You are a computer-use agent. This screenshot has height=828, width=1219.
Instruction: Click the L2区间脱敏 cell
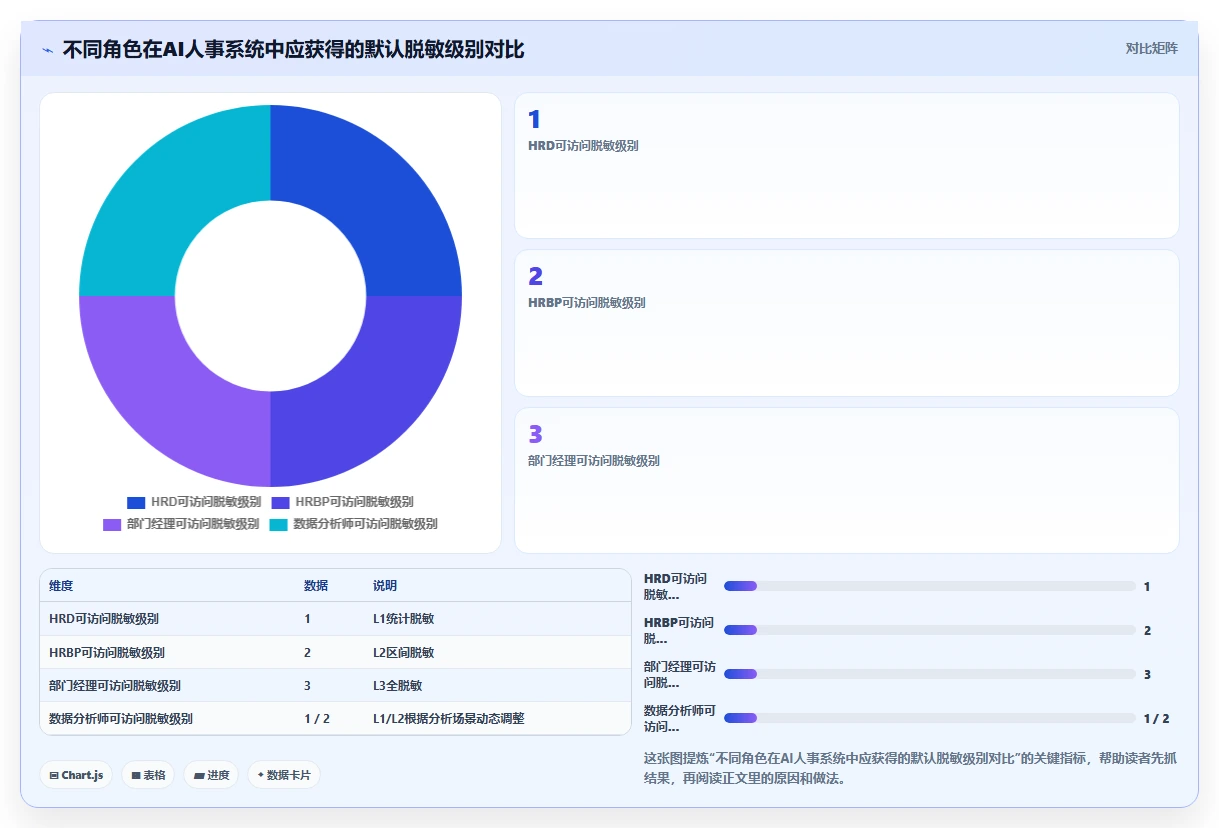(403, 653)
